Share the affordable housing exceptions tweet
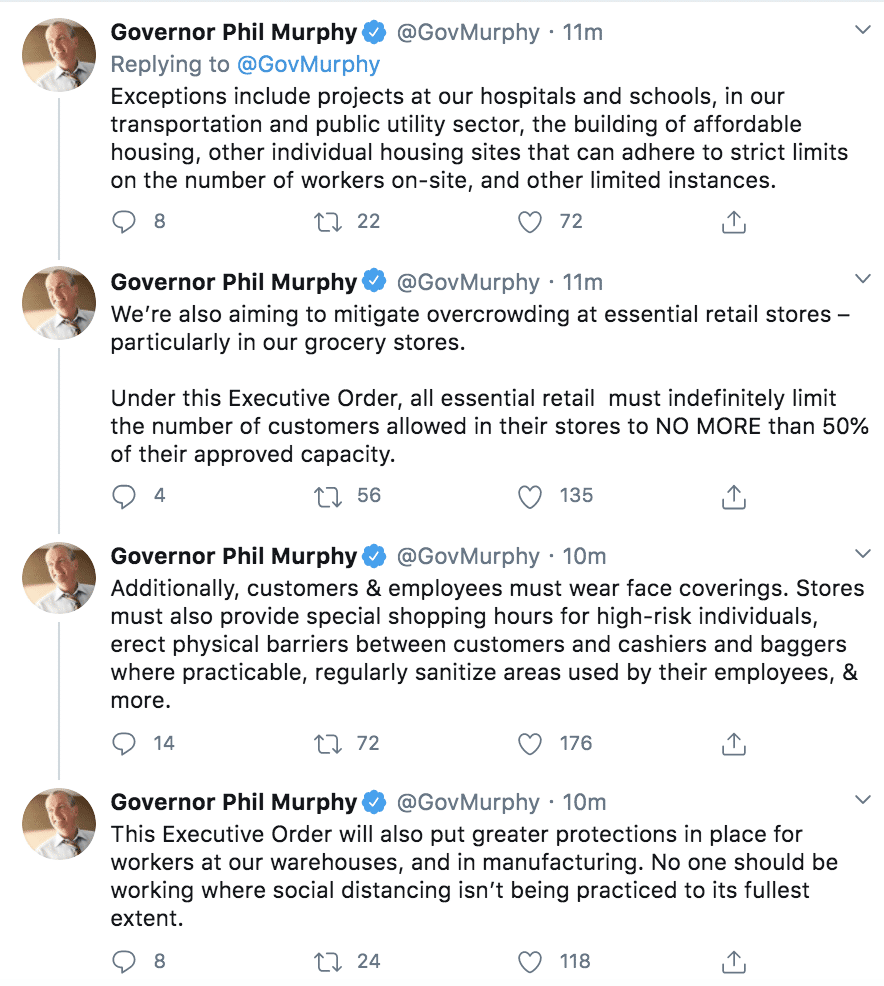Image resolution: width=884 pixels, height=986 pixels. [x=734, y=222]
